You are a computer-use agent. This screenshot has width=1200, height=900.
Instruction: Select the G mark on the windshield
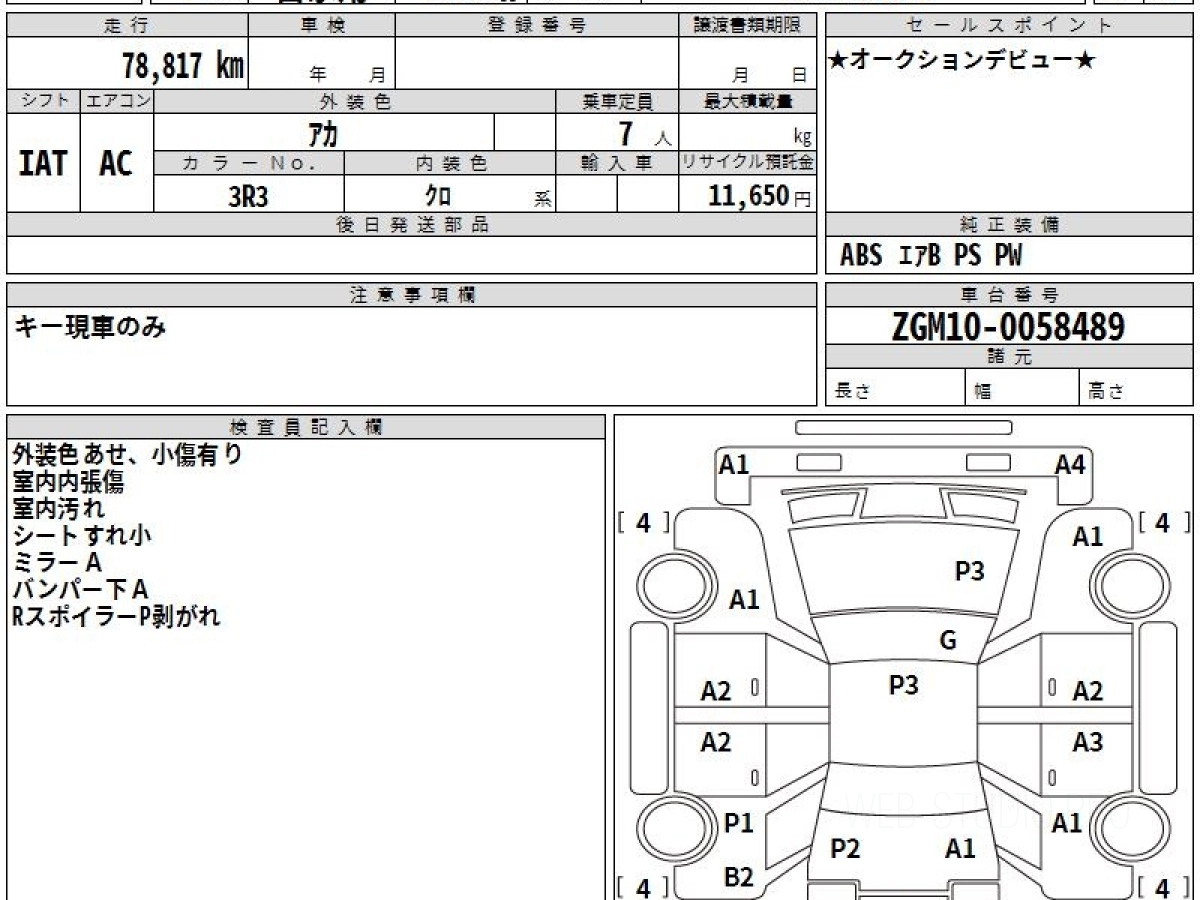tap(948, 641)
